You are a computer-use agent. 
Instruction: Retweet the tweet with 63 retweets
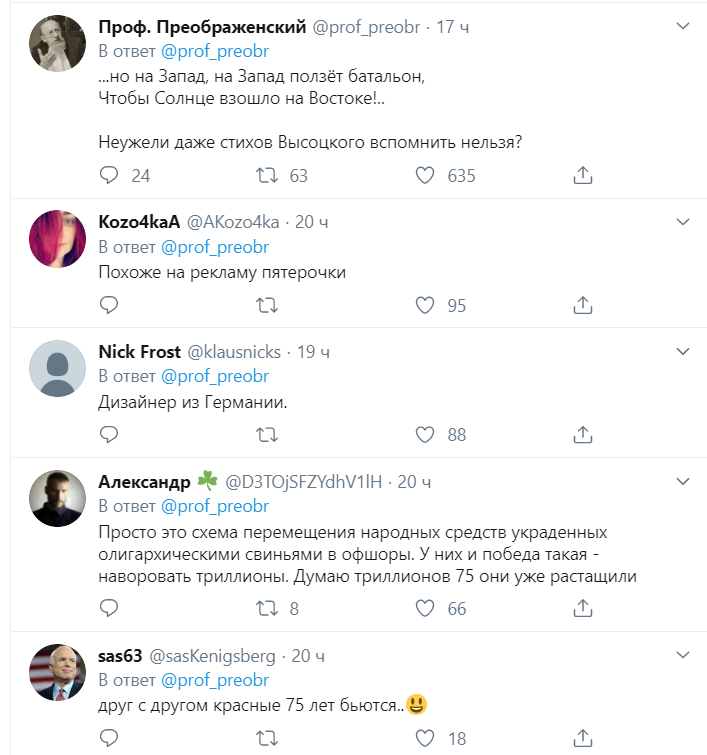(267, 176)
